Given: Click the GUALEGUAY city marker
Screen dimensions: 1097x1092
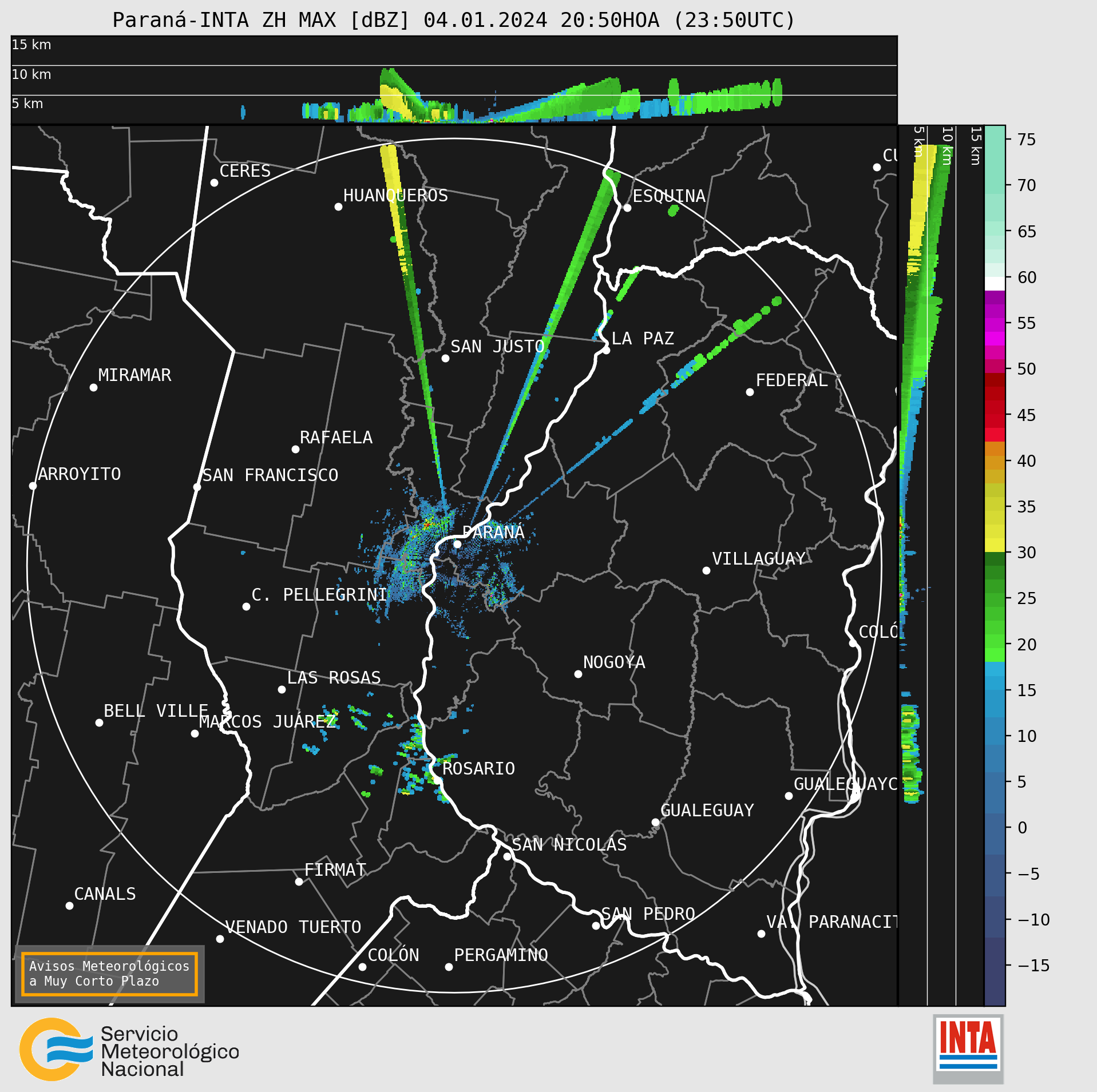Looking at the screenshot, I should pos(655,822).
